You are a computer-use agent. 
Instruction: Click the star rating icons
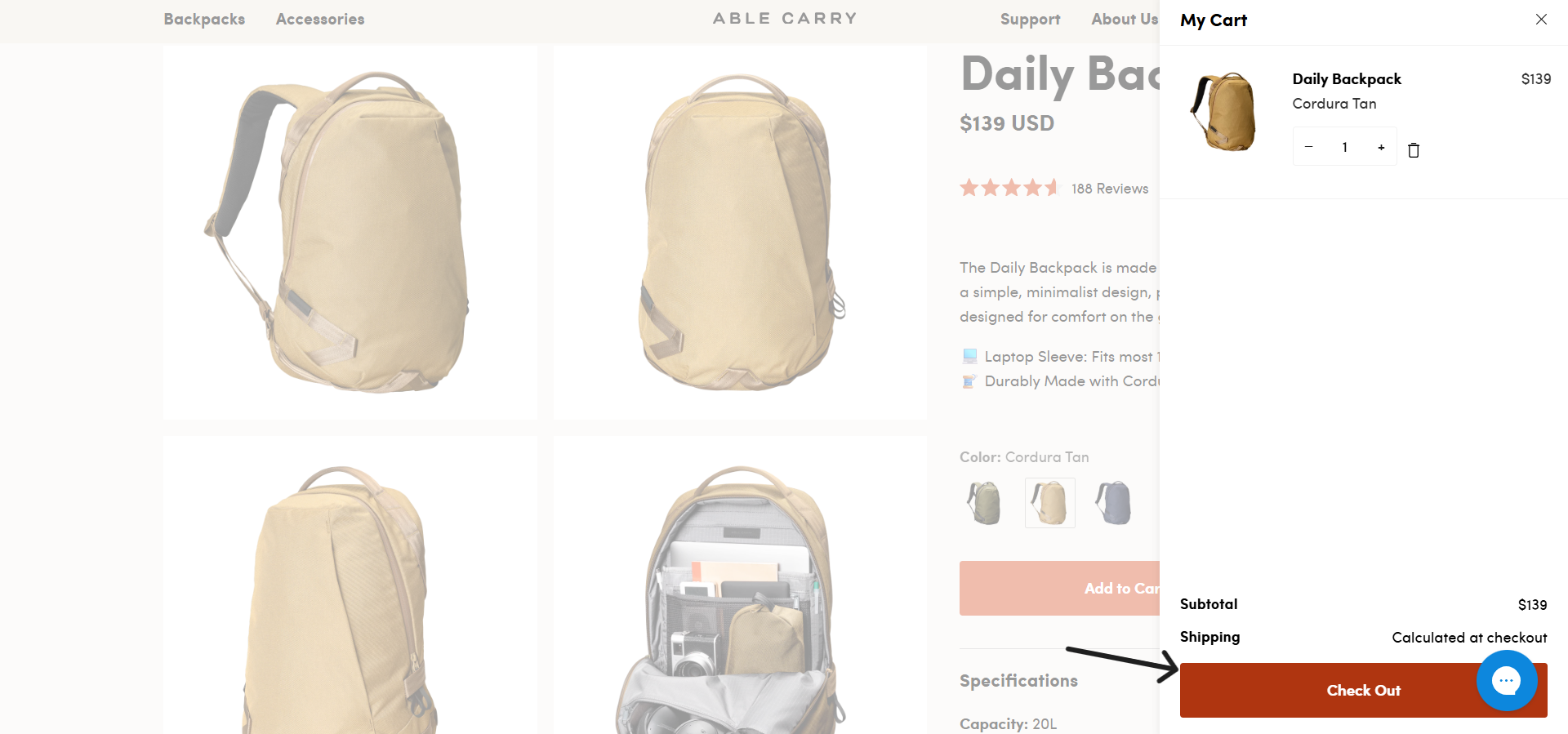tap(1009, 188)
